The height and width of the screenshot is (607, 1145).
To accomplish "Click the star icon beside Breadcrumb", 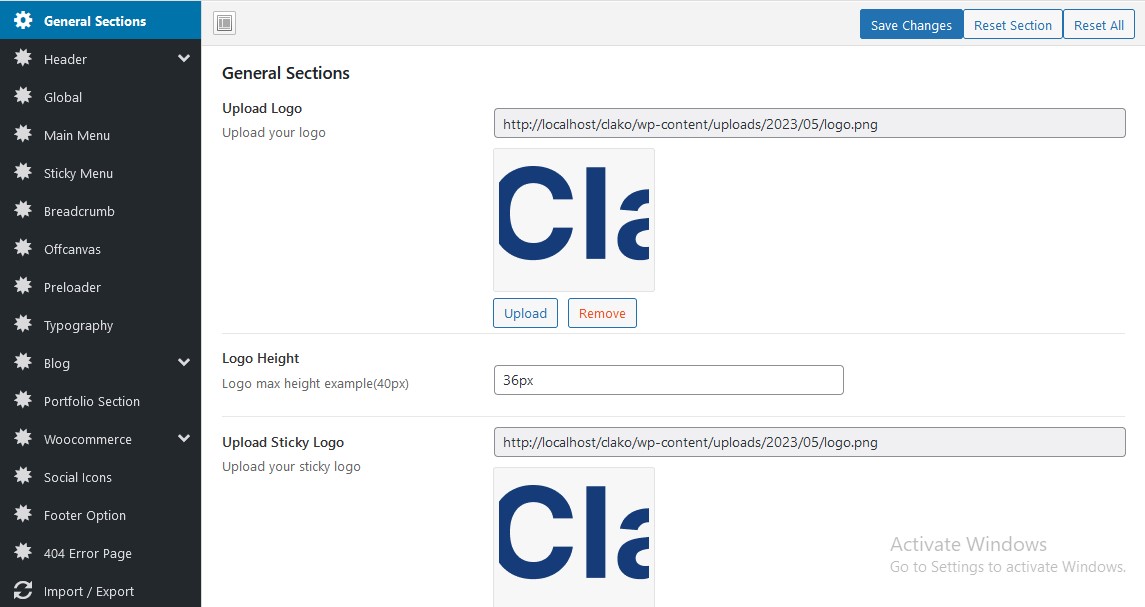I will (x=23, y=211).
